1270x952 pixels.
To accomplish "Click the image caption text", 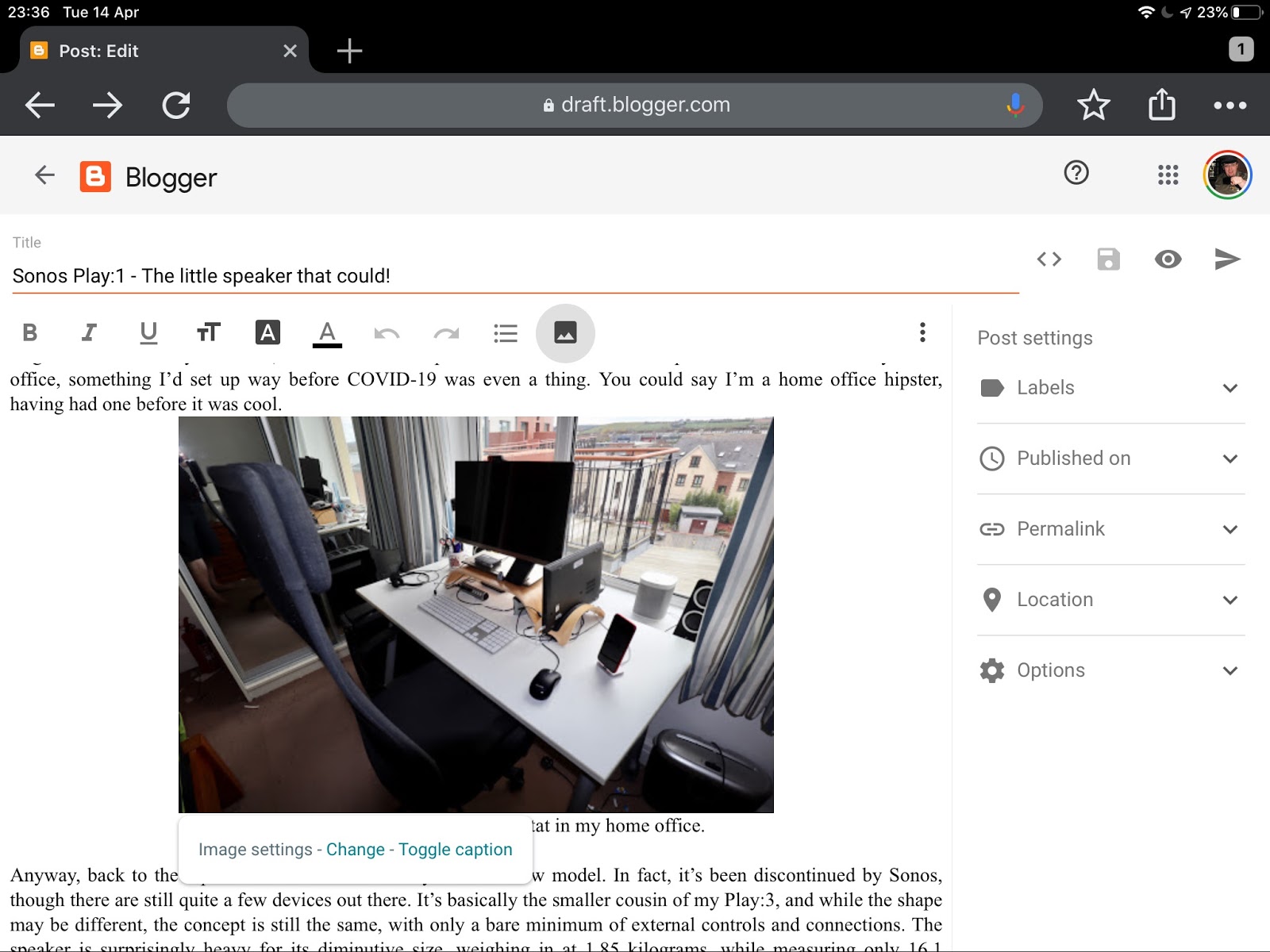I will 618,826.
